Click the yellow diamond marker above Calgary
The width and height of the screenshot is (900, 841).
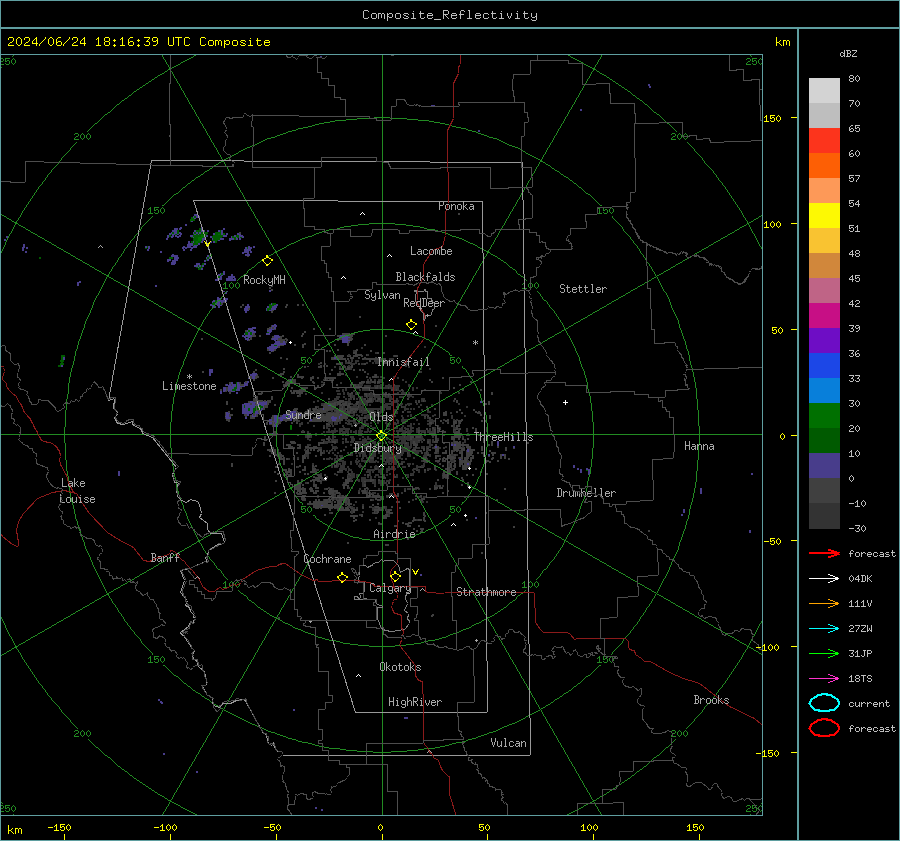pos(395,576)
